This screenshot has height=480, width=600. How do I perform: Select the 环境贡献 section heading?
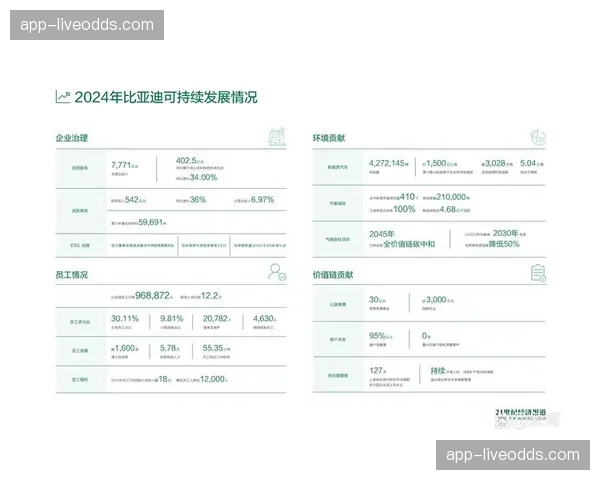click(329, 138)
